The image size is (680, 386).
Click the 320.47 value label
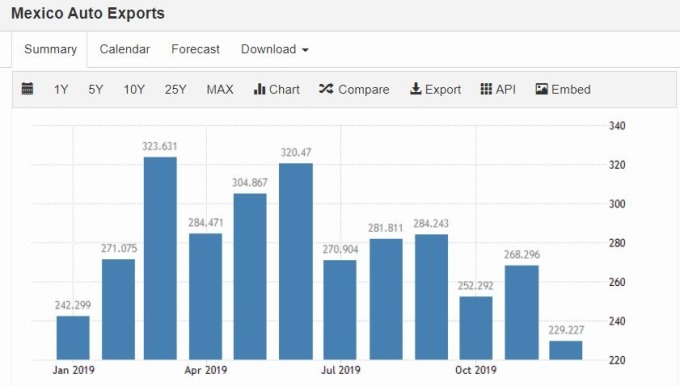(296, 153)
